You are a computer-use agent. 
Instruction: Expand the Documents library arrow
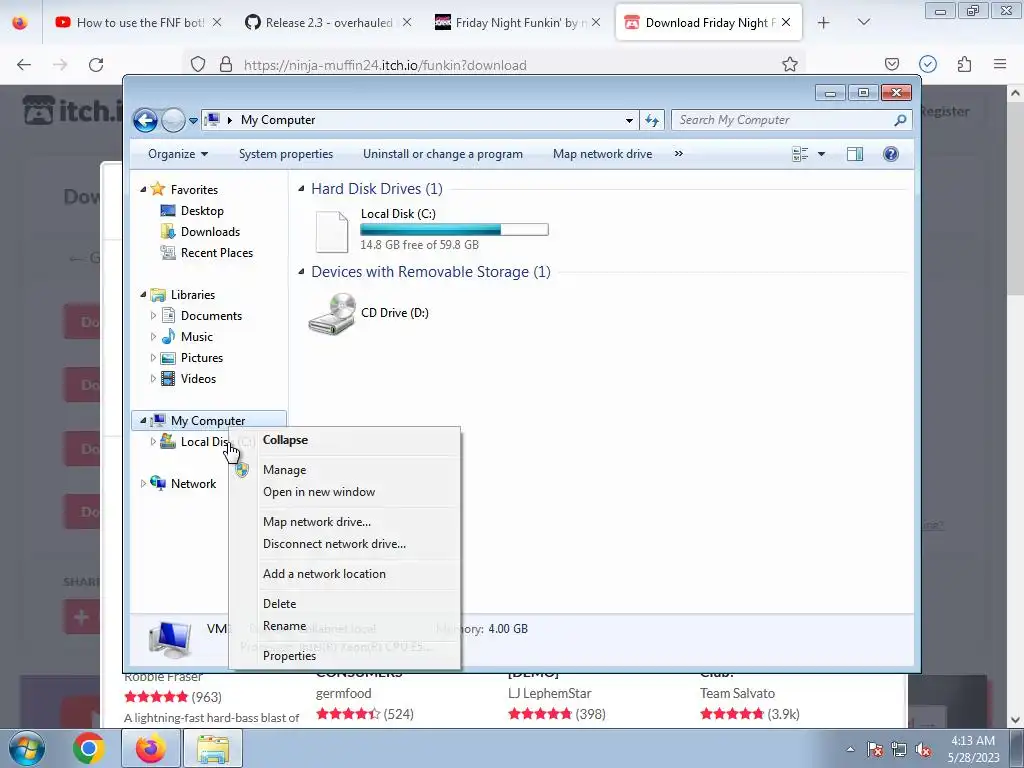point(153,315)
